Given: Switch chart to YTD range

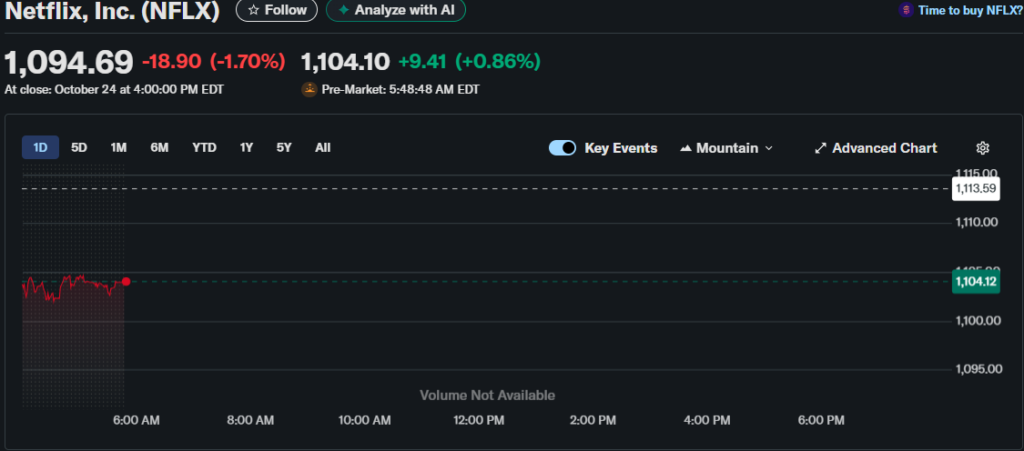Looking at the screenshot, I should pyautogui.click(x=204, y=148).
